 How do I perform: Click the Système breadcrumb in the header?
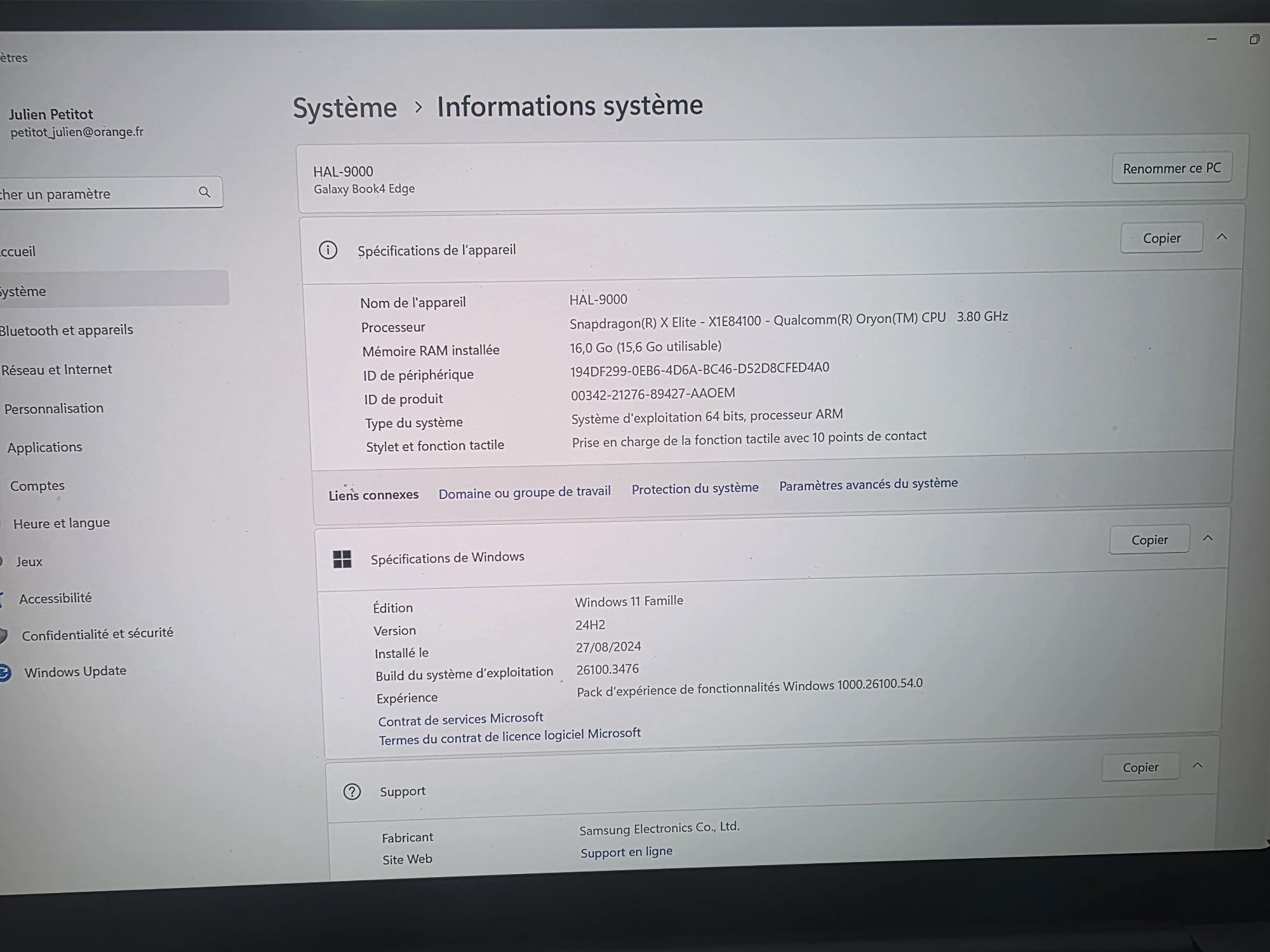point(345,108)
